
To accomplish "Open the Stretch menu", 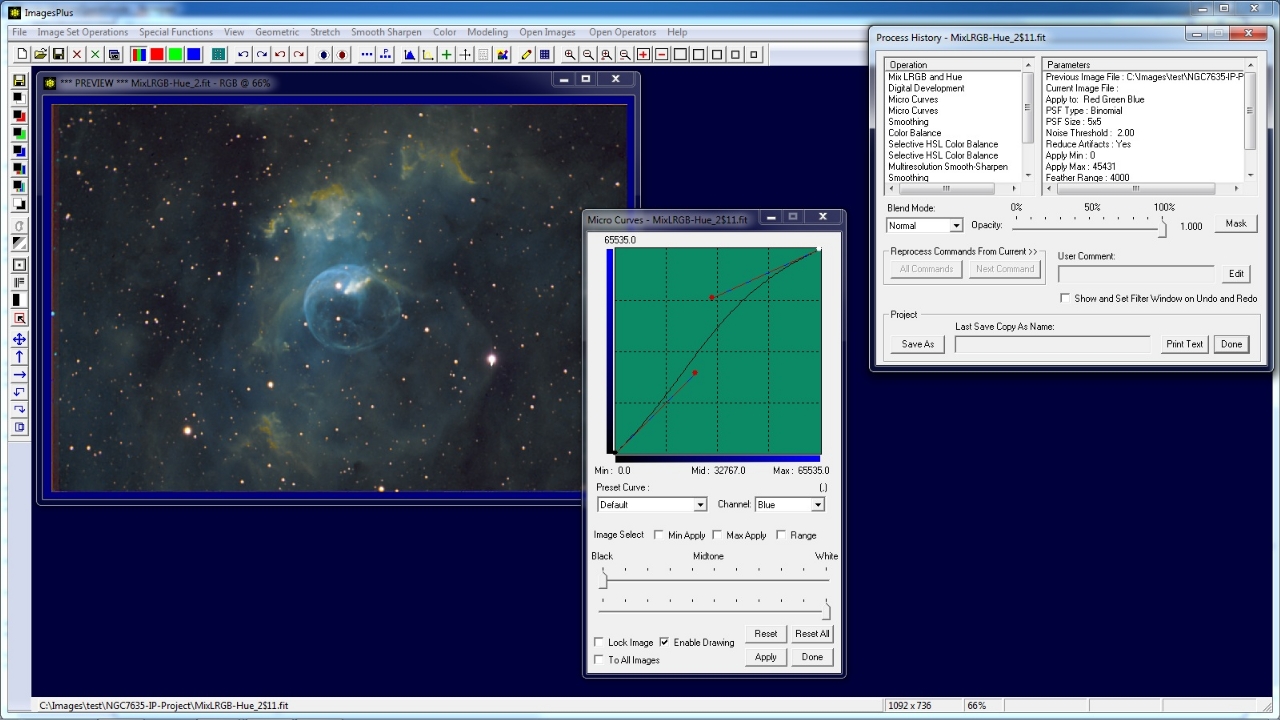I will pos(325,32).
